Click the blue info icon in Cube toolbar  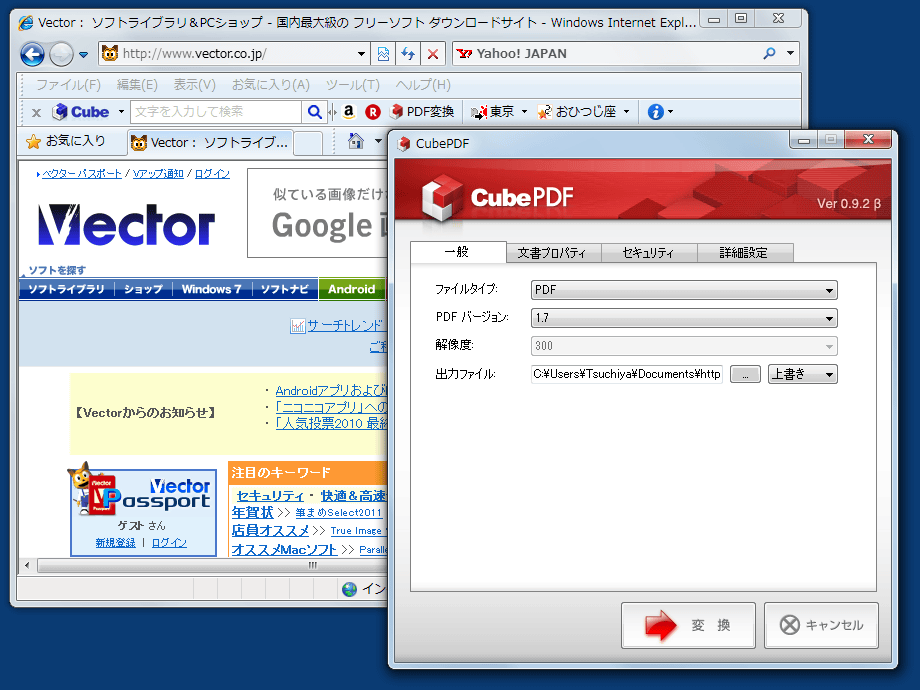point(655,111)
